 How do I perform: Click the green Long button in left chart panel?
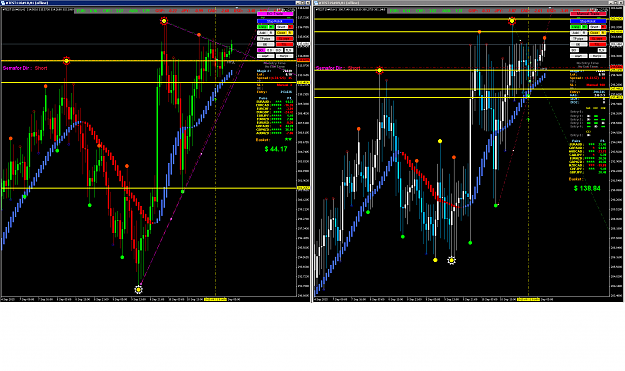(265, 27)
